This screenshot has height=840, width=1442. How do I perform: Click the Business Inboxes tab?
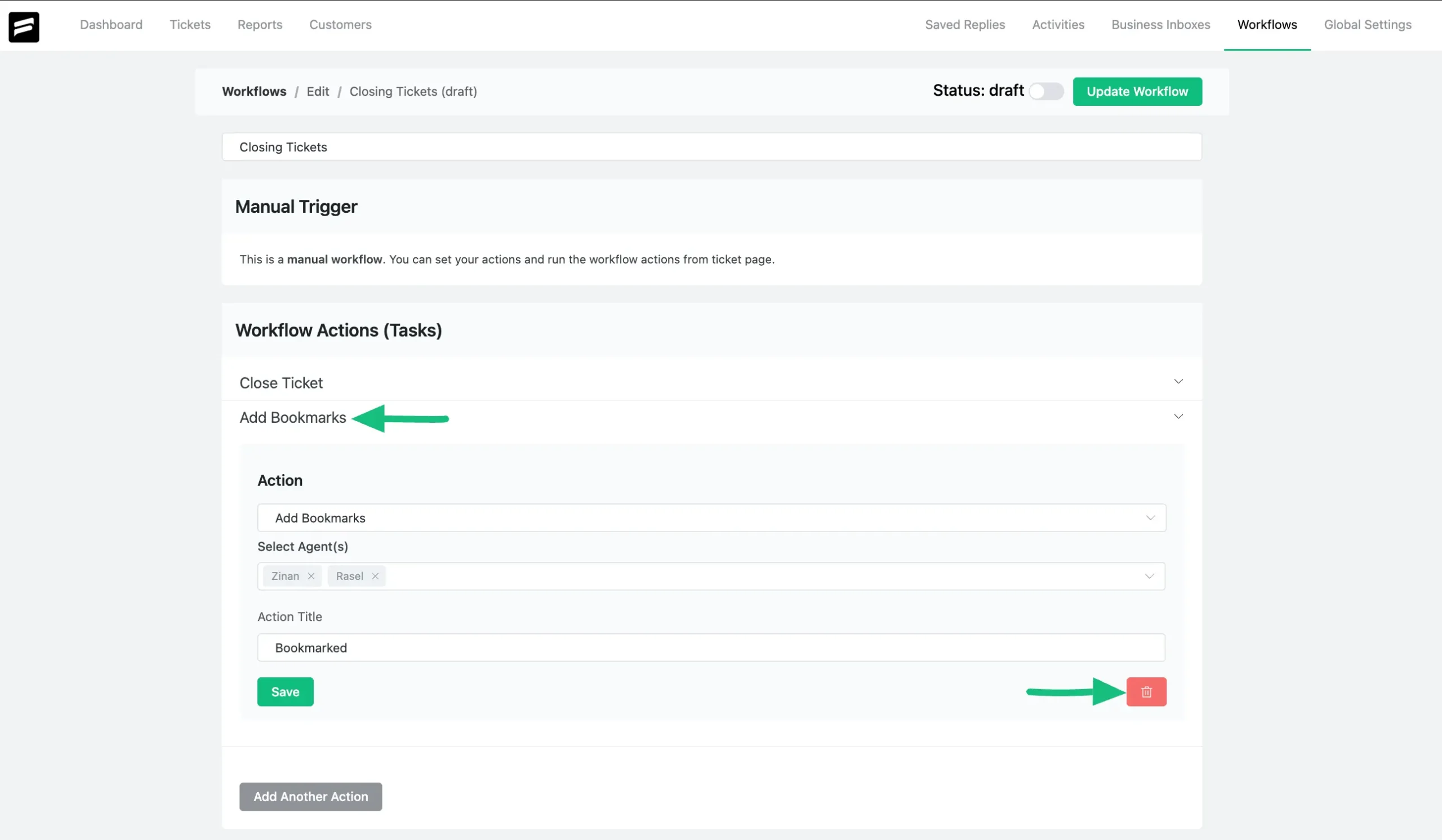pos(1160,25)
